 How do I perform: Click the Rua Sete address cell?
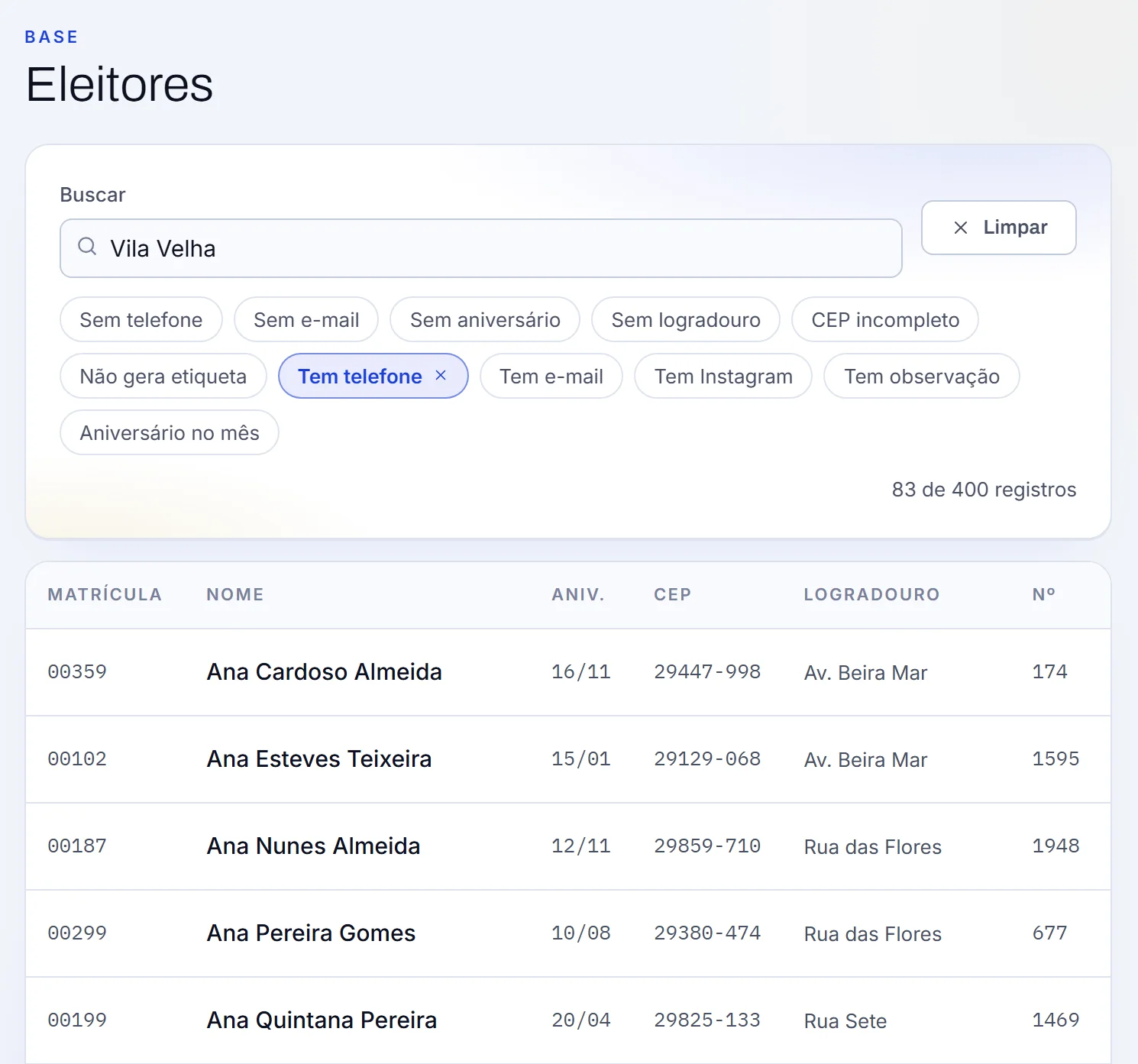845,1021
